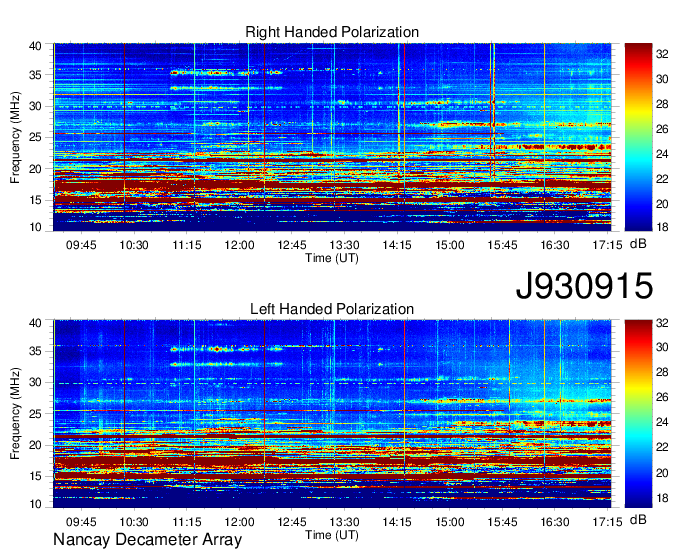This screenshot has width=680, height=552.
Task: Click the 14:15 time tick of upper plot
Action: coord(397,245)
